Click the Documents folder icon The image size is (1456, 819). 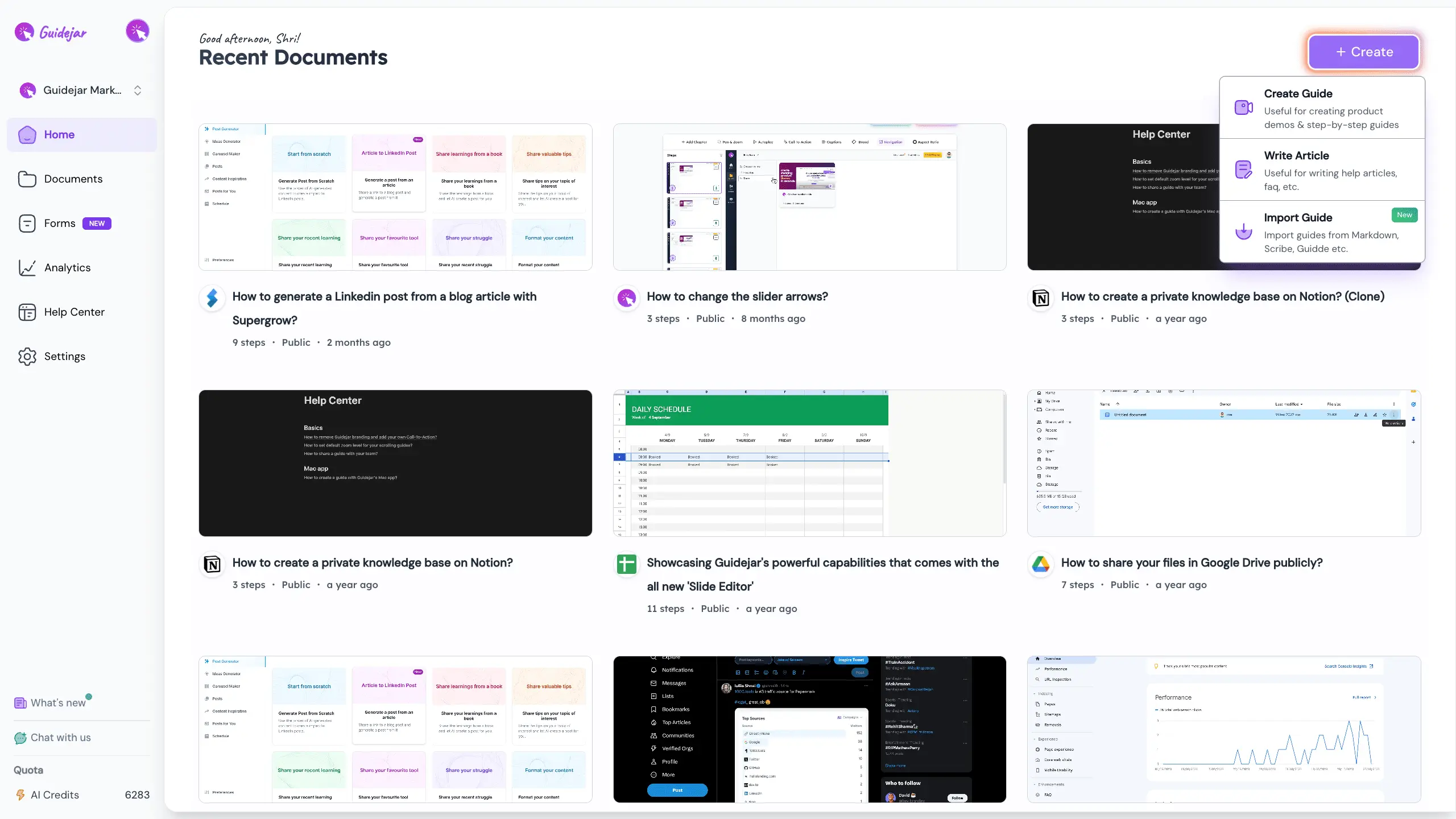click(x=27, y=179)
